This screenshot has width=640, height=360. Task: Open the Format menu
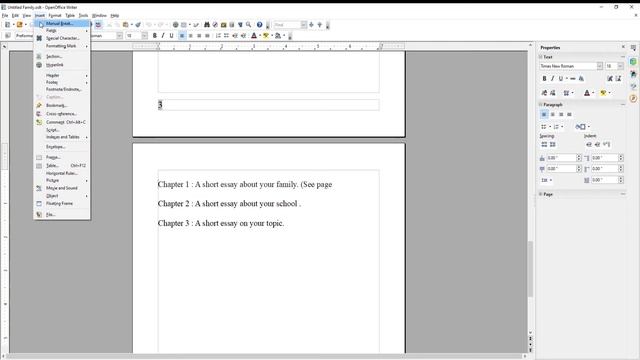pos(55,16)
